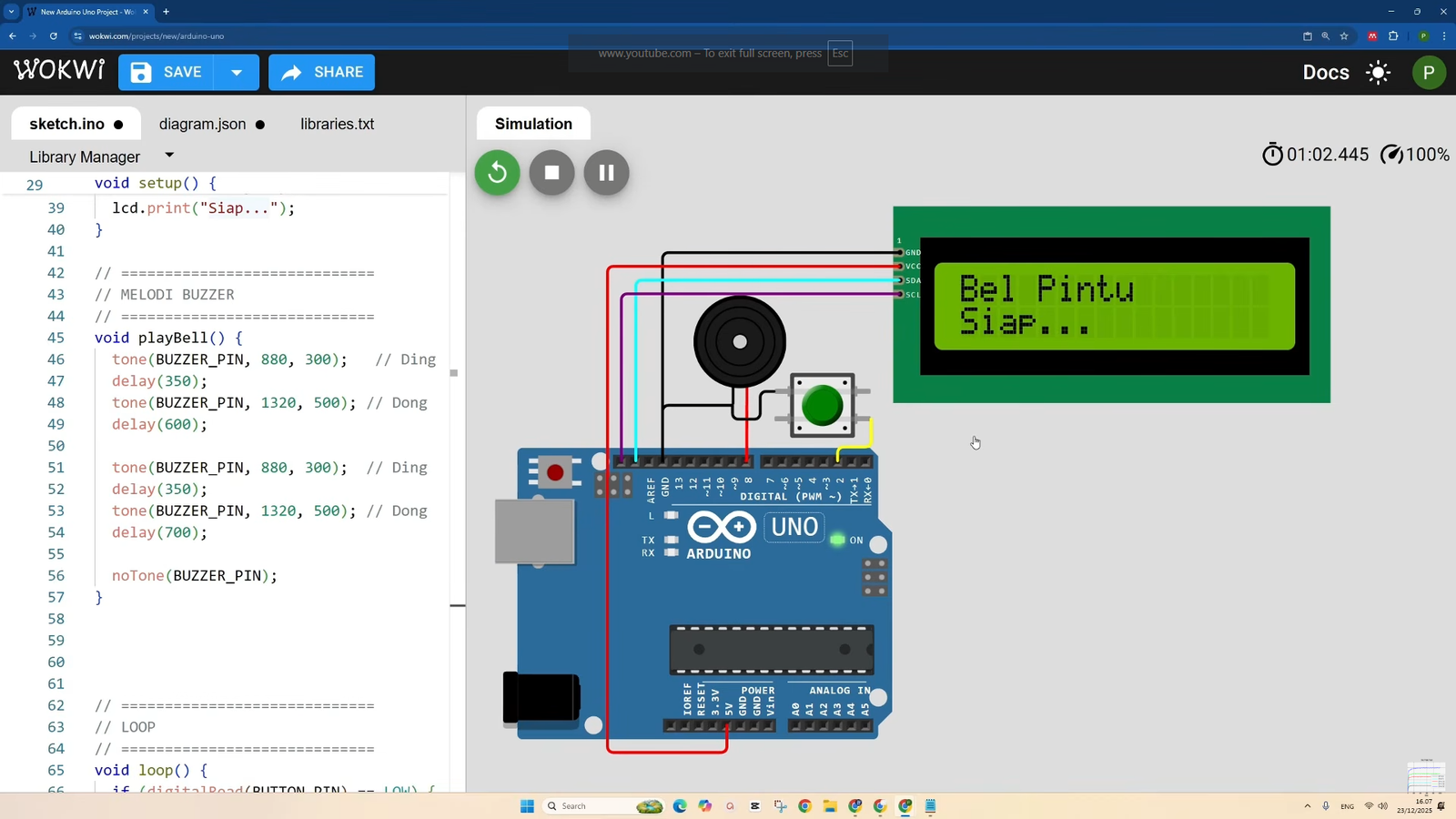Select the Simulation tab
Screen dimensions: 1456x819
coord(533,124)
